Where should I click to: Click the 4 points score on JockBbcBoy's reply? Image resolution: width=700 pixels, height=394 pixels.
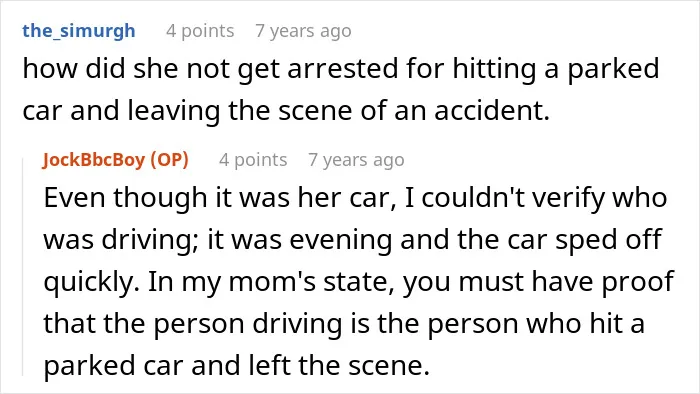tap(253, 160)
